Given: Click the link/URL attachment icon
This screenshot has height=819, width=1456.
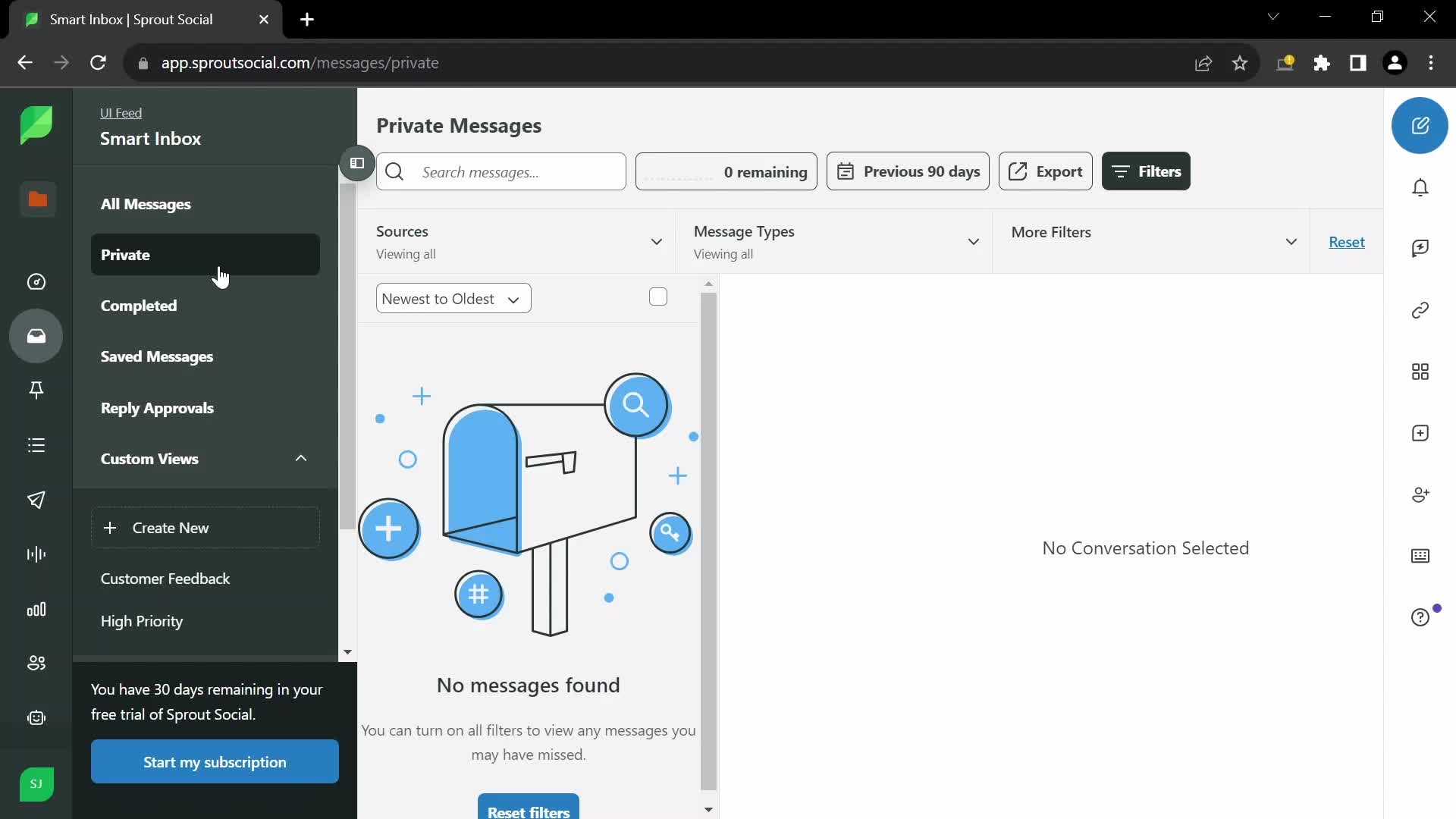Looking at the screenshot, I should tap(1421, 310).
